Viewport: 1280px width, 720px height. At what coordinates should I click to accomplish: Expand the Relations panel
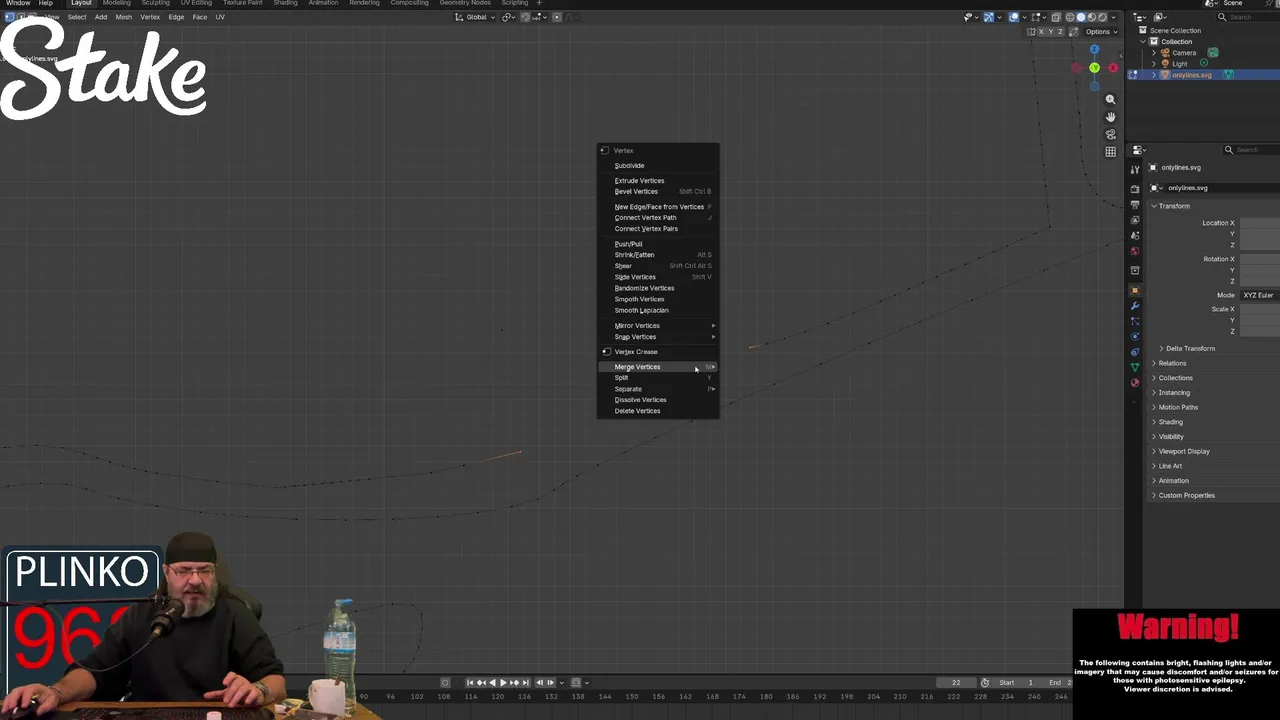(1172, 363)
